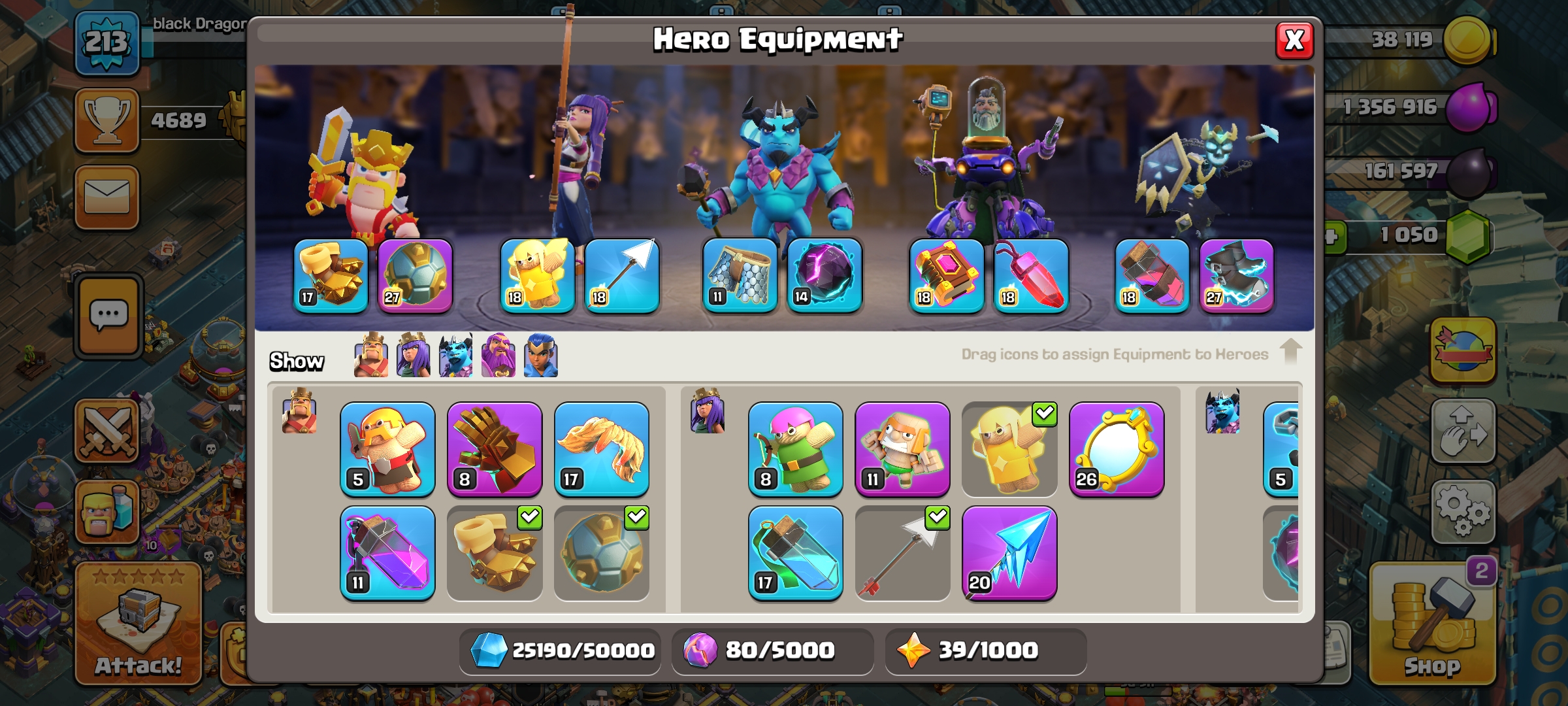Show Royal Champion equipment filter

pyautogui.click(x=541, y=356)
